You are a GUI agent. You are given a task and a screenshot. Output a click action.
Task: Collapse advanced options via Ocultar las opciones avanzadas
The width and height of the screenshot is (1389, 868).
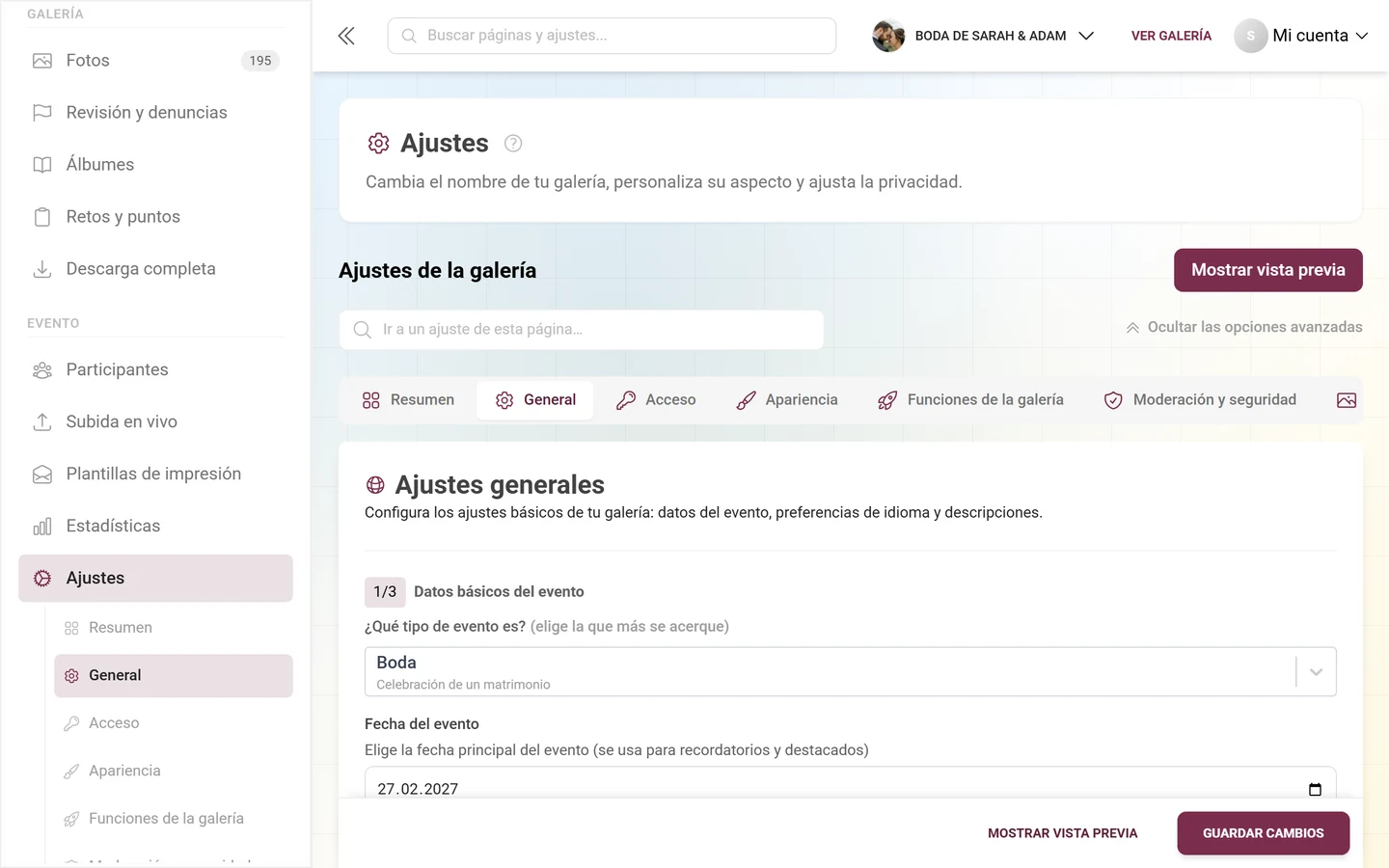(x=1244, y=328)
